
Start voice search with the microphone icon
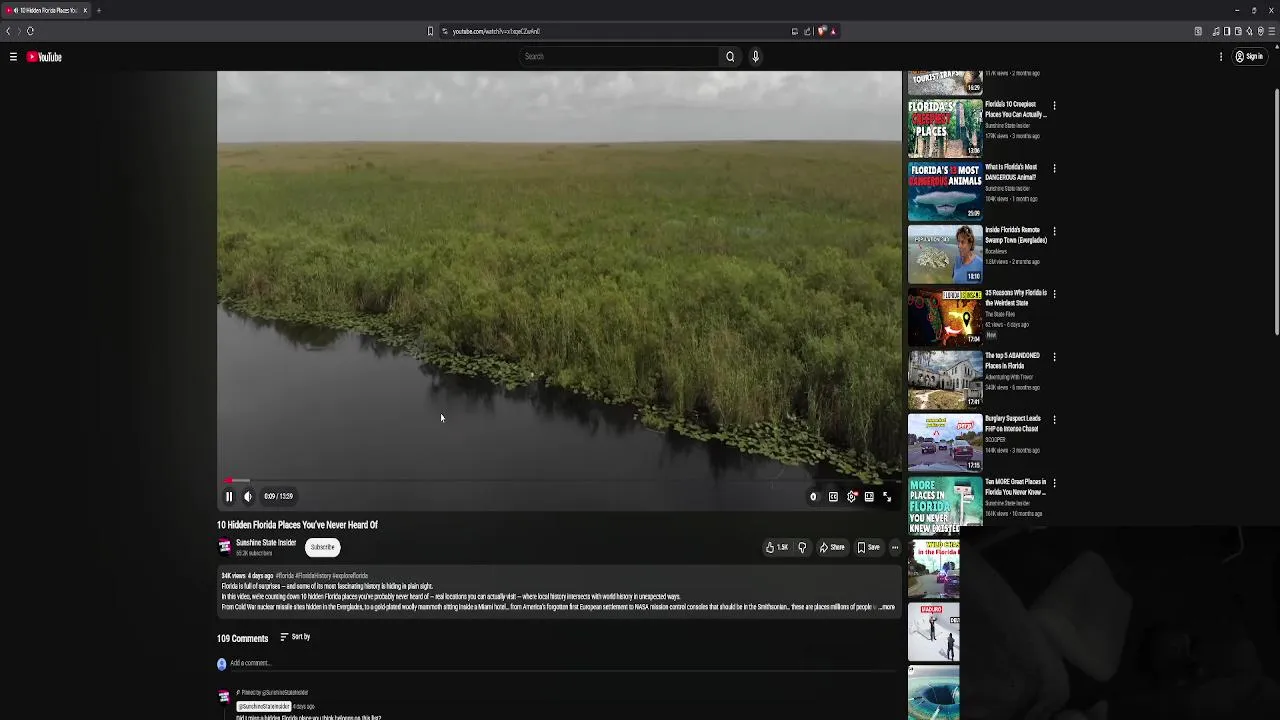(x=756, y=57)
